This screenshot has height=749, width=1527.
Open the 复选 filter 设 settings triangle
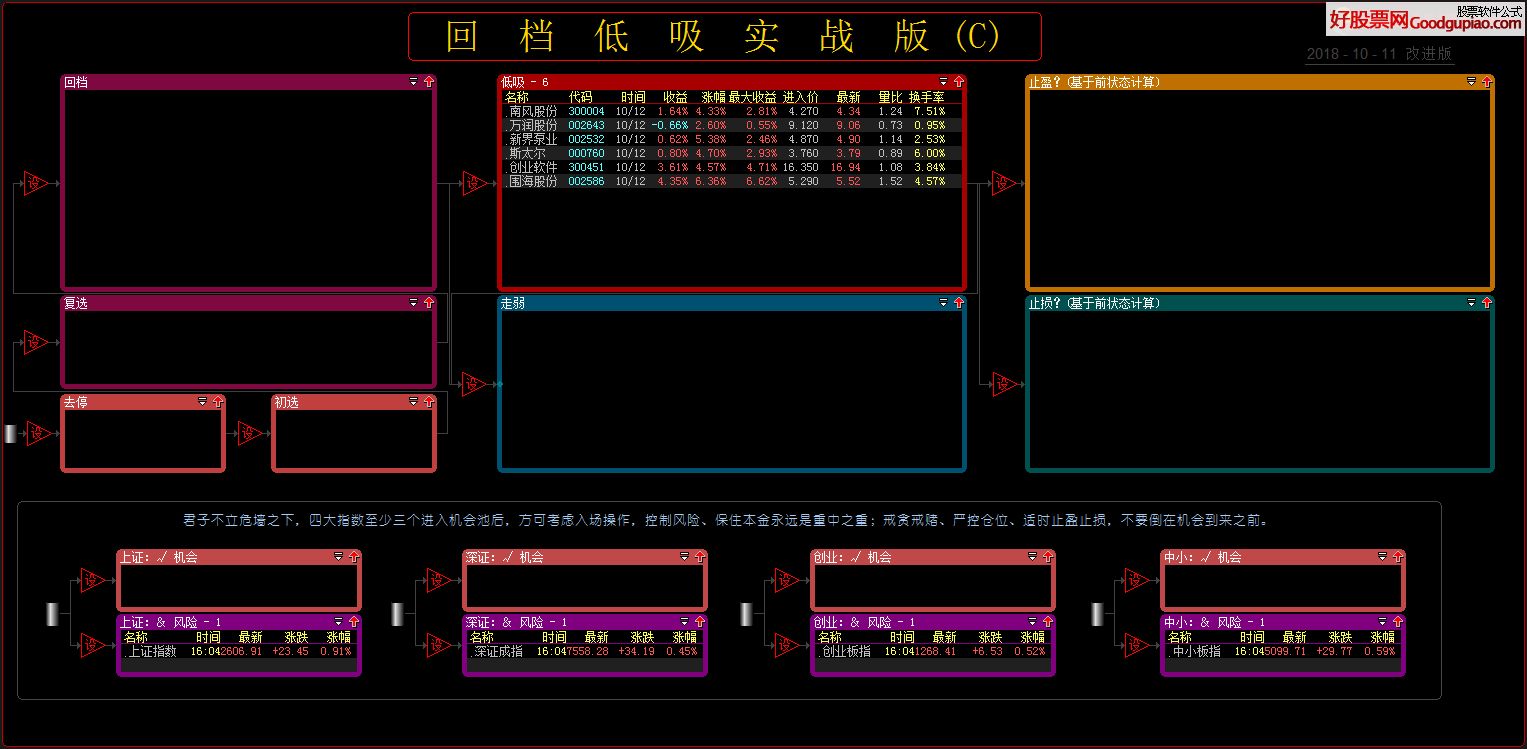[35, 342]
